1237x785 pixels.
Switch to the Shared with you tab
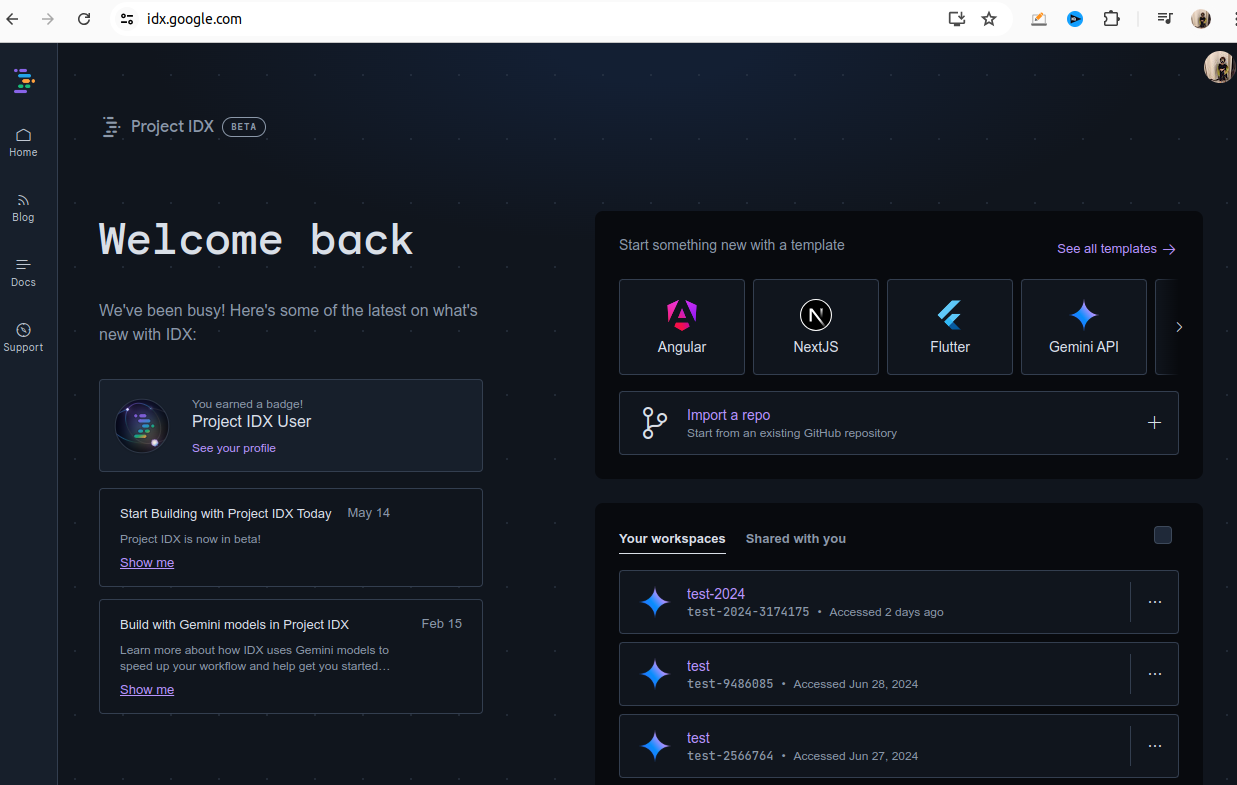(795, 538)
